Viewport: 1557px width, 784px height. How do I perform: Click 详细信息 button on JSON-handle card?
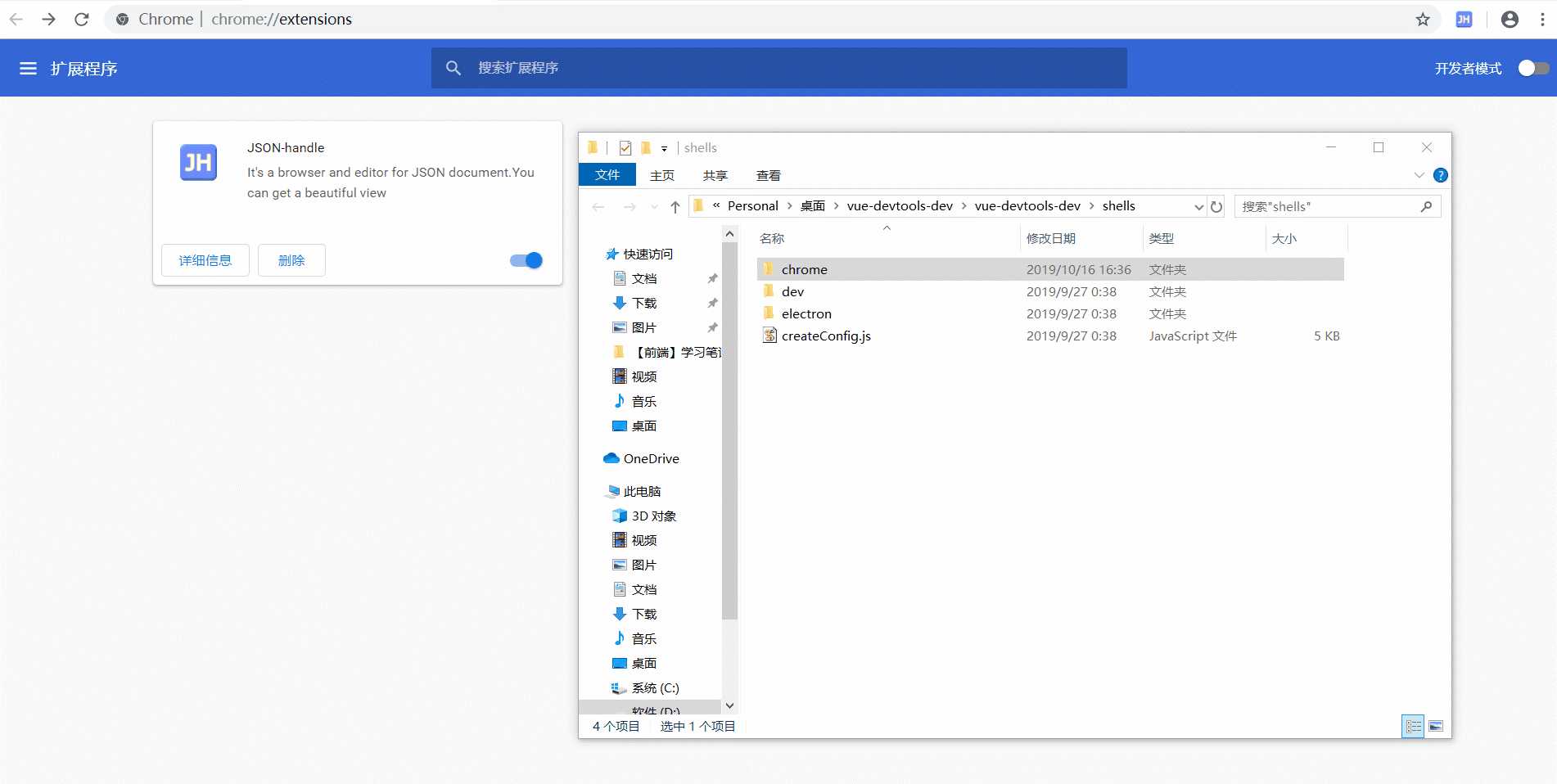point(205,260)
